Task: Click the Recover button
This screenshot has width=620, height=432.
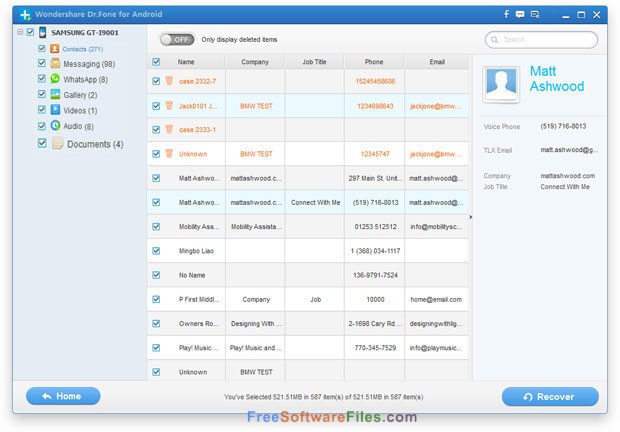Action: 550,396
